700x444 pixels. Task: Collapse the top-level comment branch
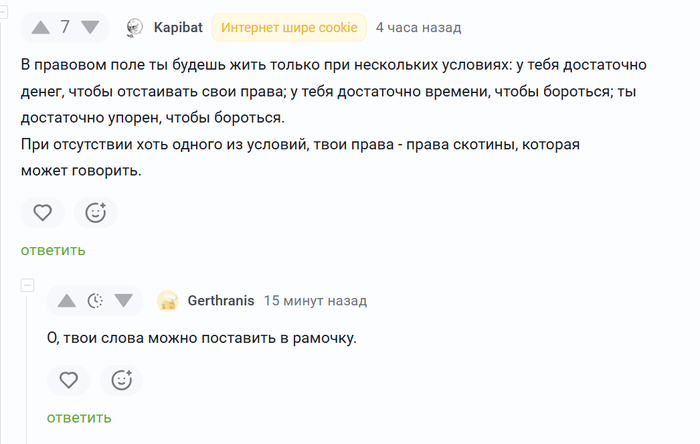pyautogui.click(x=3, y=12)
